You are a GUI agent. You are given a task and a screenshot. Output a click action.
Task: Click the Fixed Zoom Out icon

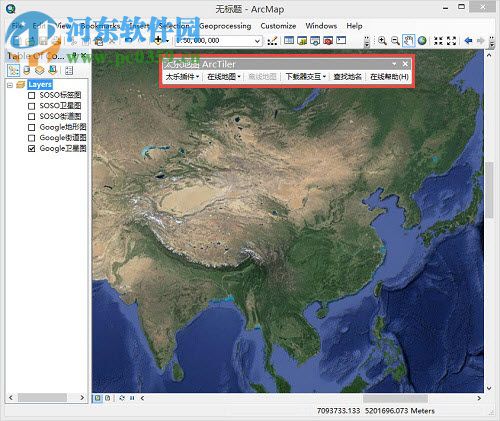(x=451, y=41)
